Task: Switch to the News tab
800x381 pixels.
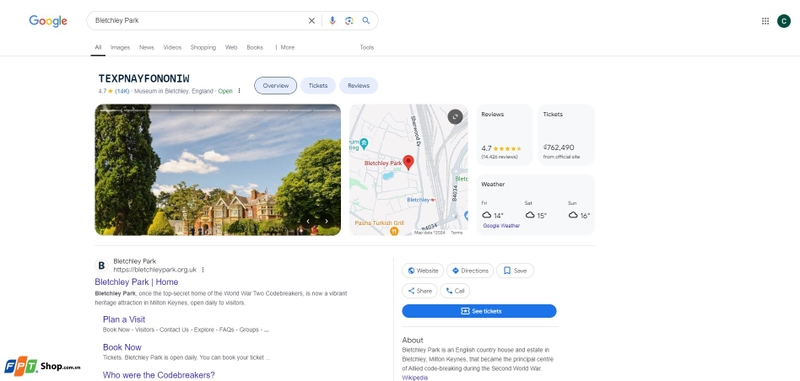Action: 146,47
